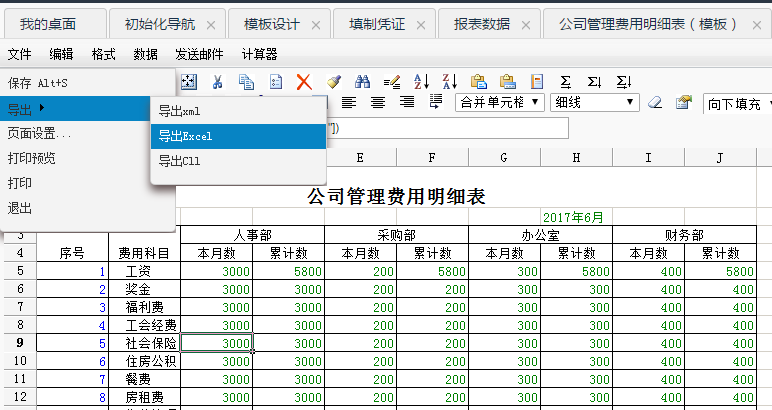Click the first sigma sum icon
Viewport: 772px width, 410px height.
pos(566,82)
